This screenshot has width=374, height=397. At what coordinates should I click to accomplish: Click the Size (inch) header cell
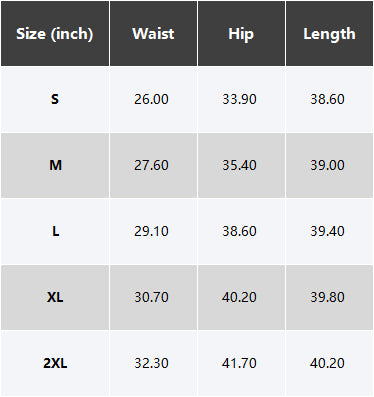[x=55, y=33]
